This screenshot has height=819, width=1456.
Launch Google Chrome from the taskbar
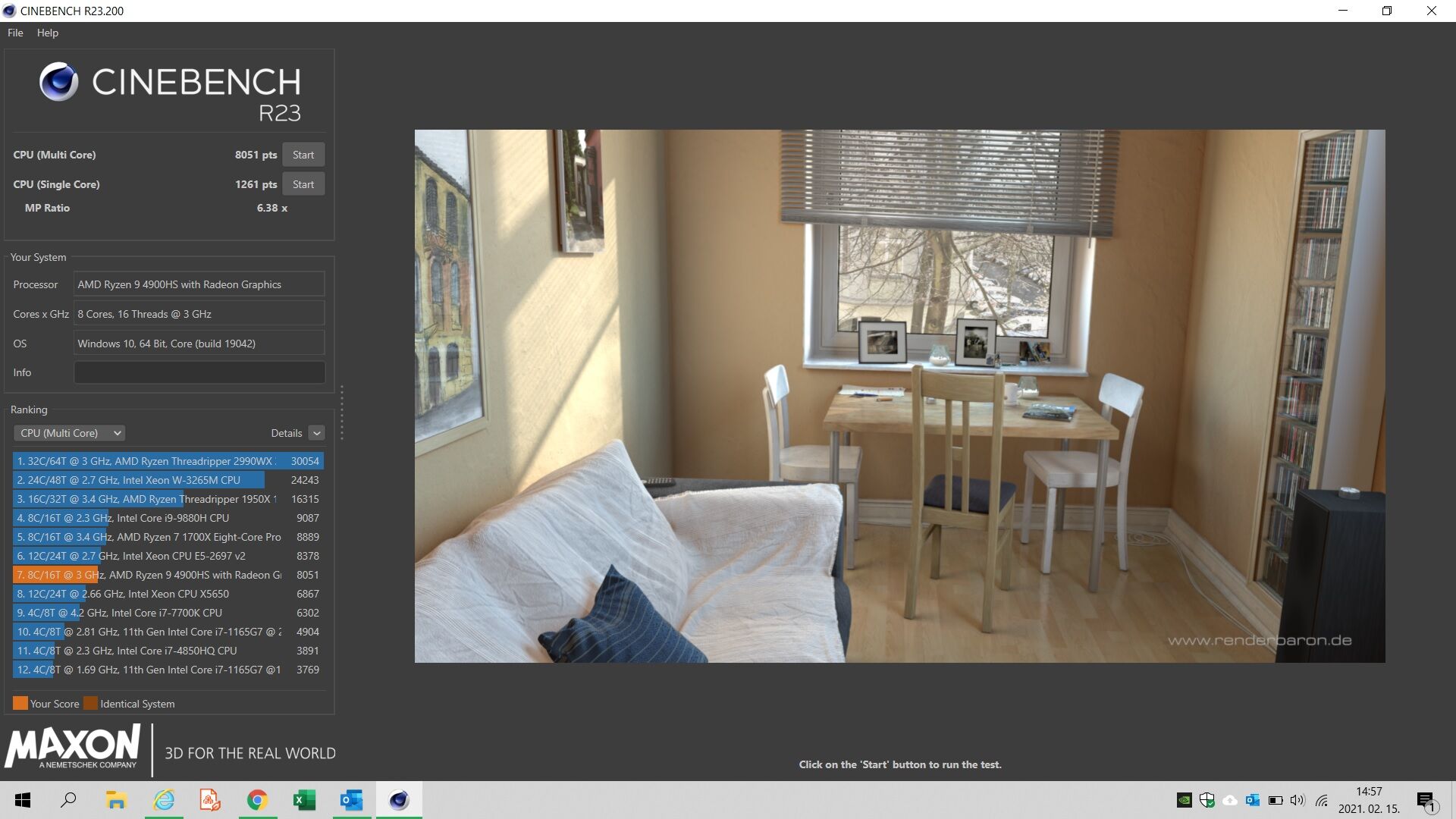257,800
